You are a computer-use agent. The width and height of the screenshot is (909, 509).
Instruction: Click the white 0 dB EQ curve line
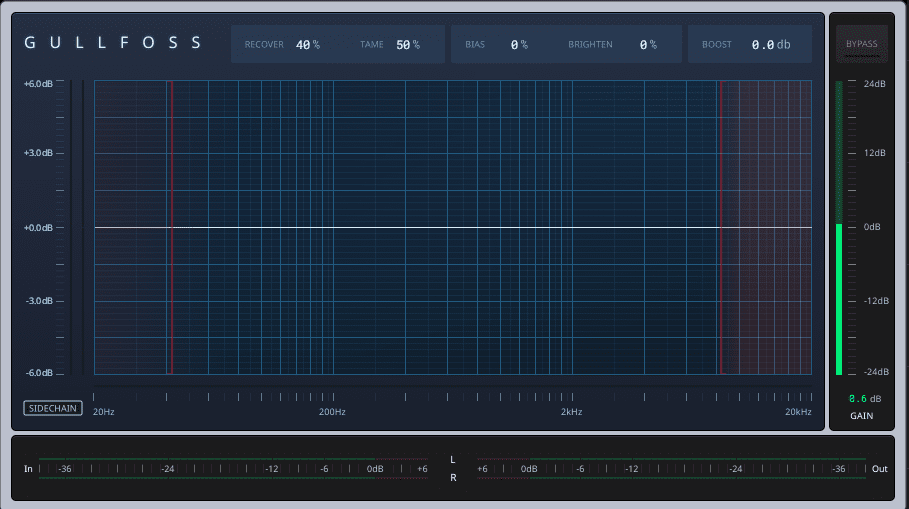pyautogui.click(x=453, y=227)
